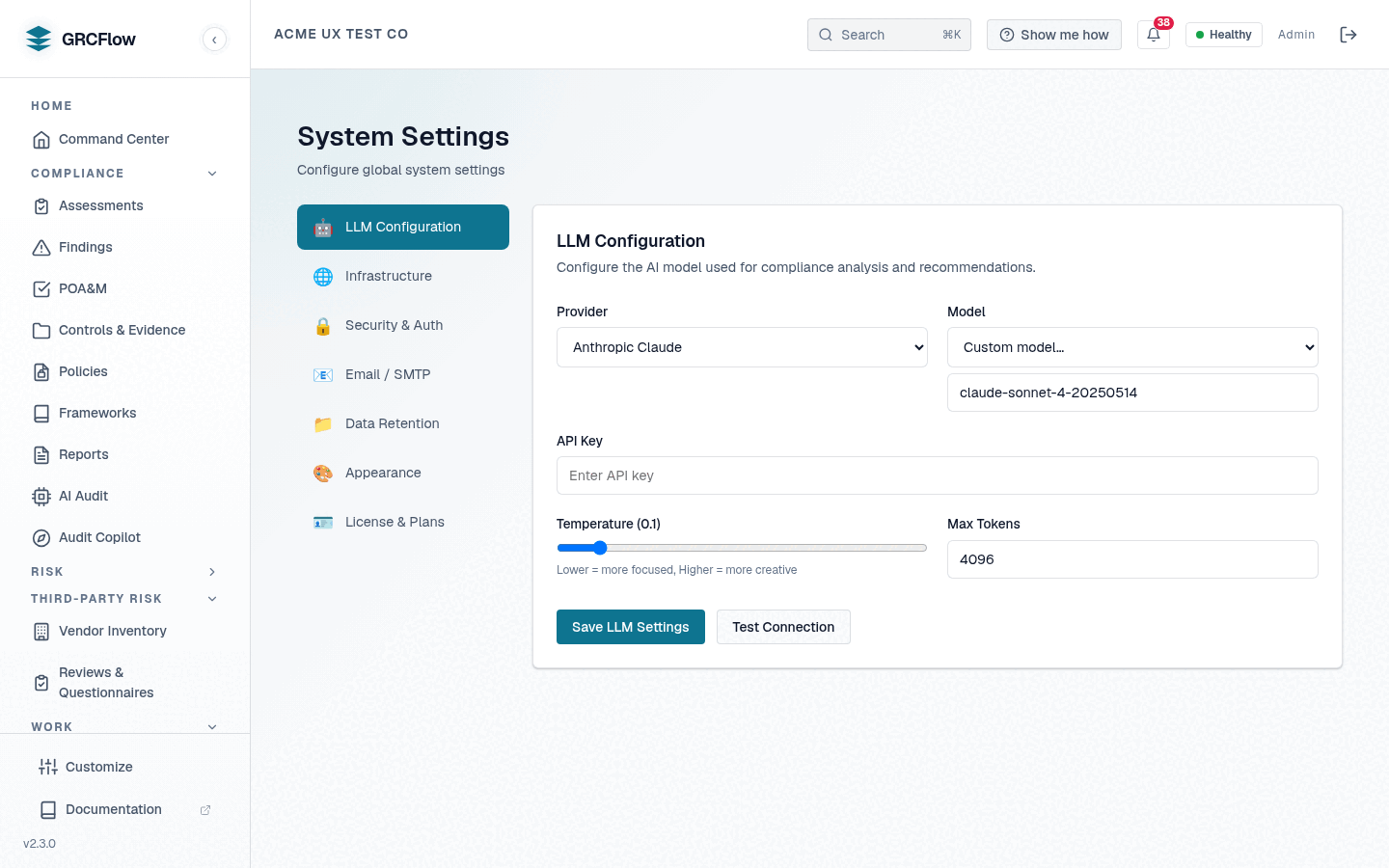Expand the RISK section chevron
The width and height of the screenshot is (1389, 868).
pyautogui.click(x=212, y=572)
